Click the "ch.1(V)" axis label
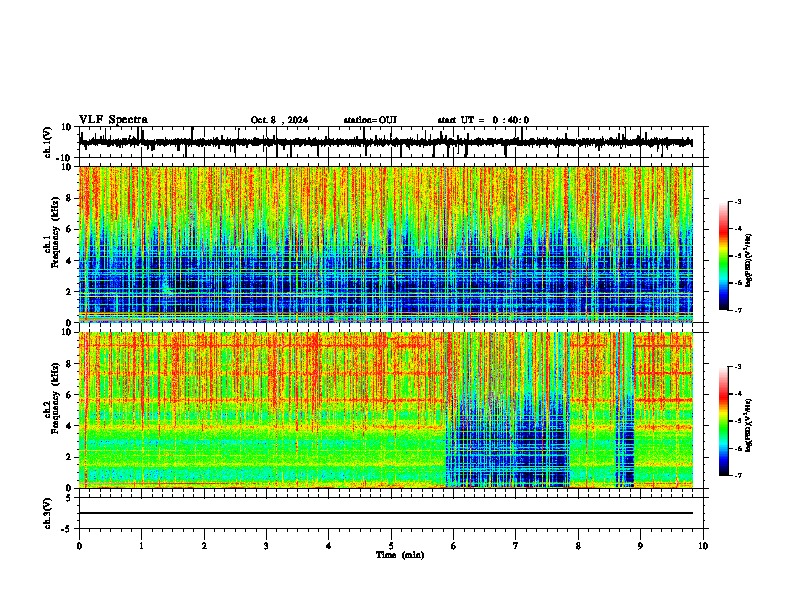 48,142
